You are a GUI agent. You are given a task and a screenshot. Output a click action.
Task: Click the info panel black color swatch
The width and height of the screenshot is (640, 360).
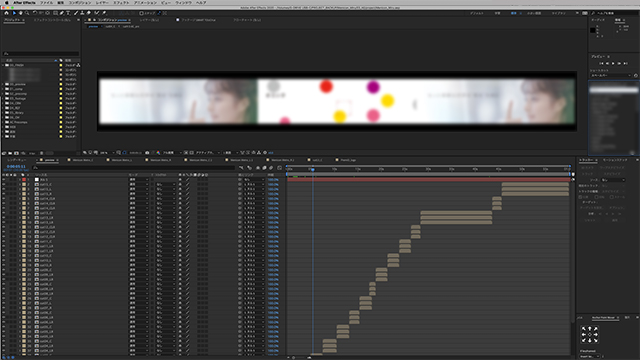pos(593,30)
